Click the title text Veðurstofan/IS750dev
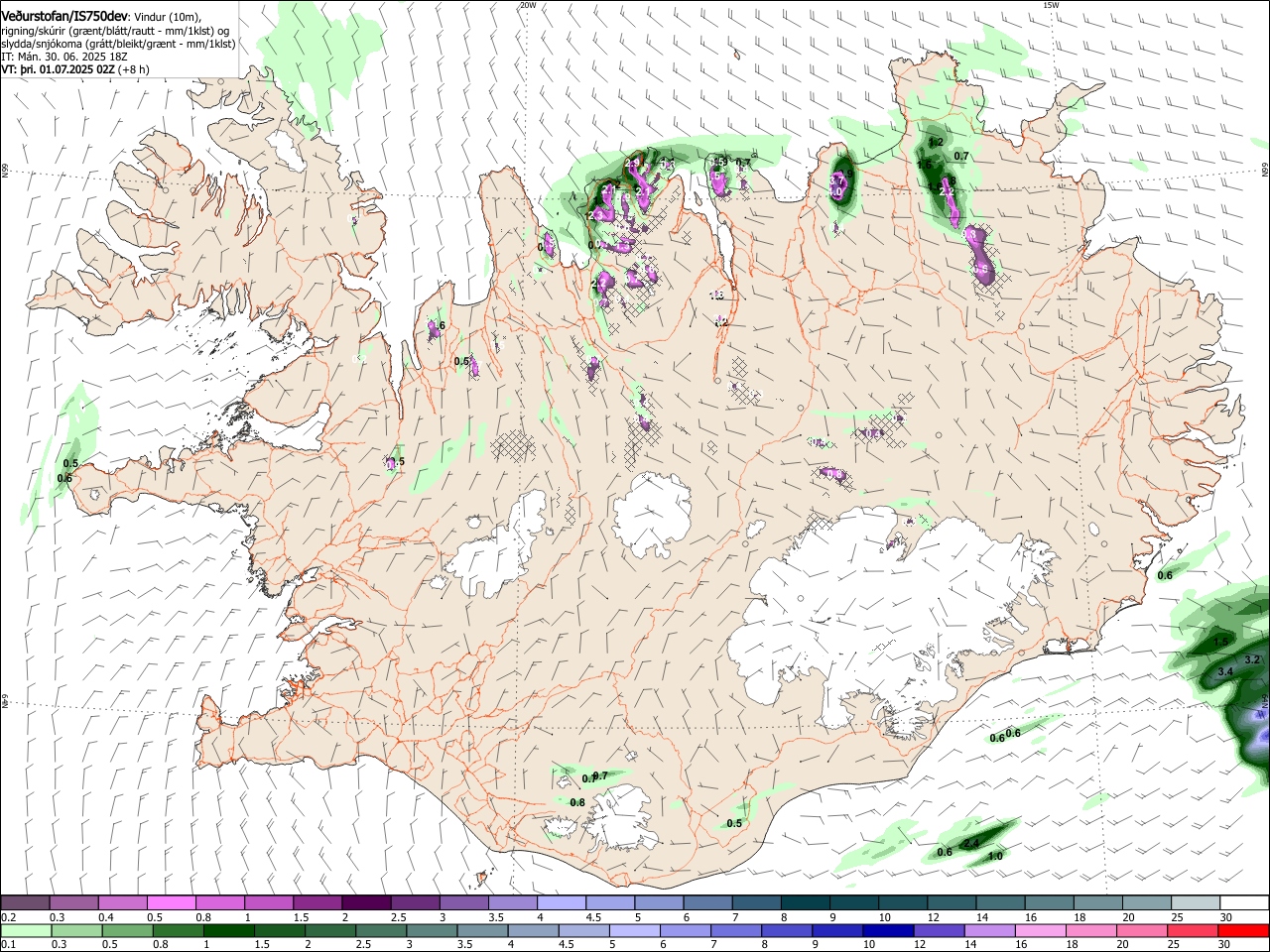Image resolution: width=1270 pixels, height=952 pixels. [x=63, y=17]
